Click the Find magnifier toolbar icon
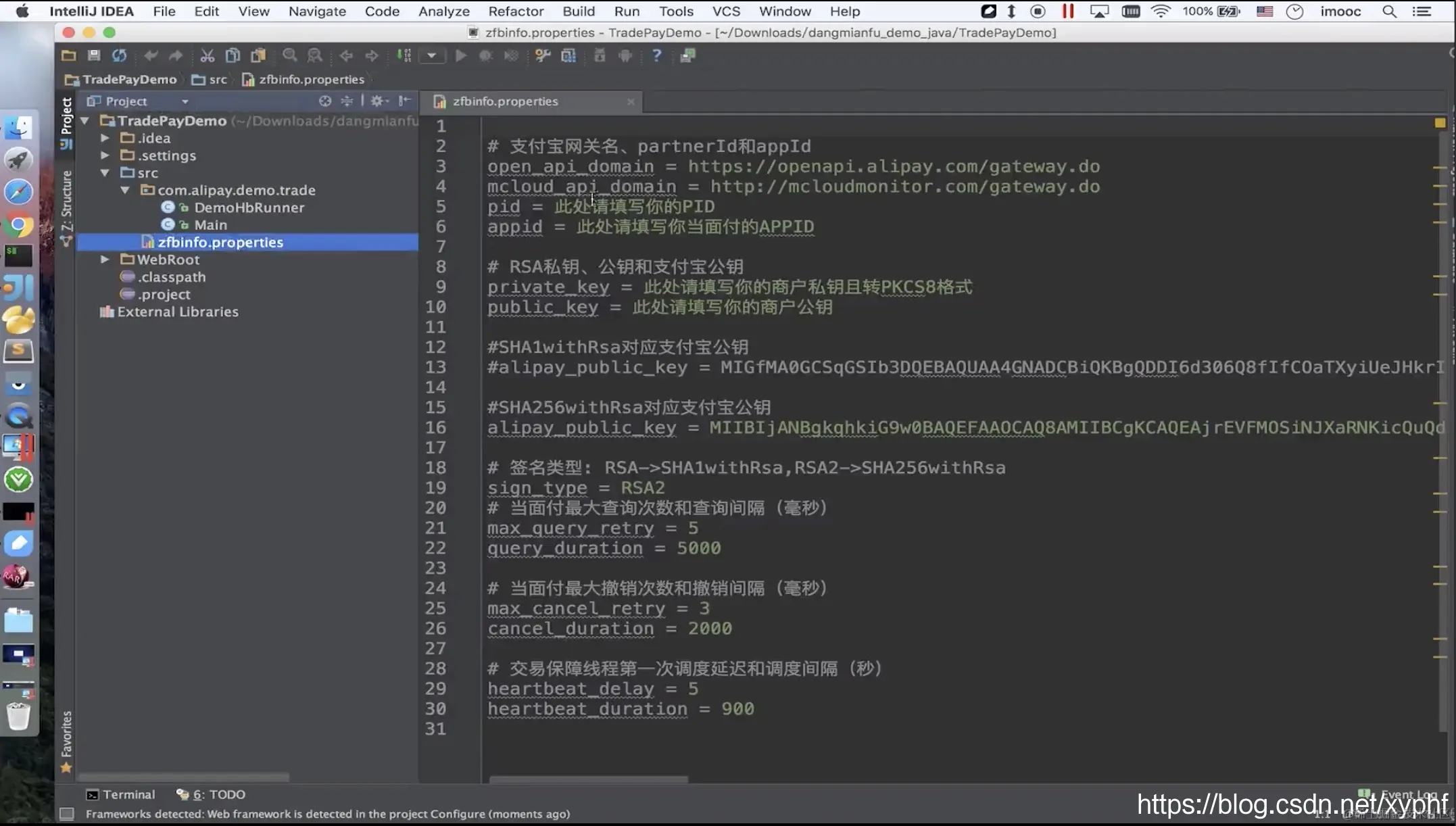The image size is (1456, 826). (289, 55)
